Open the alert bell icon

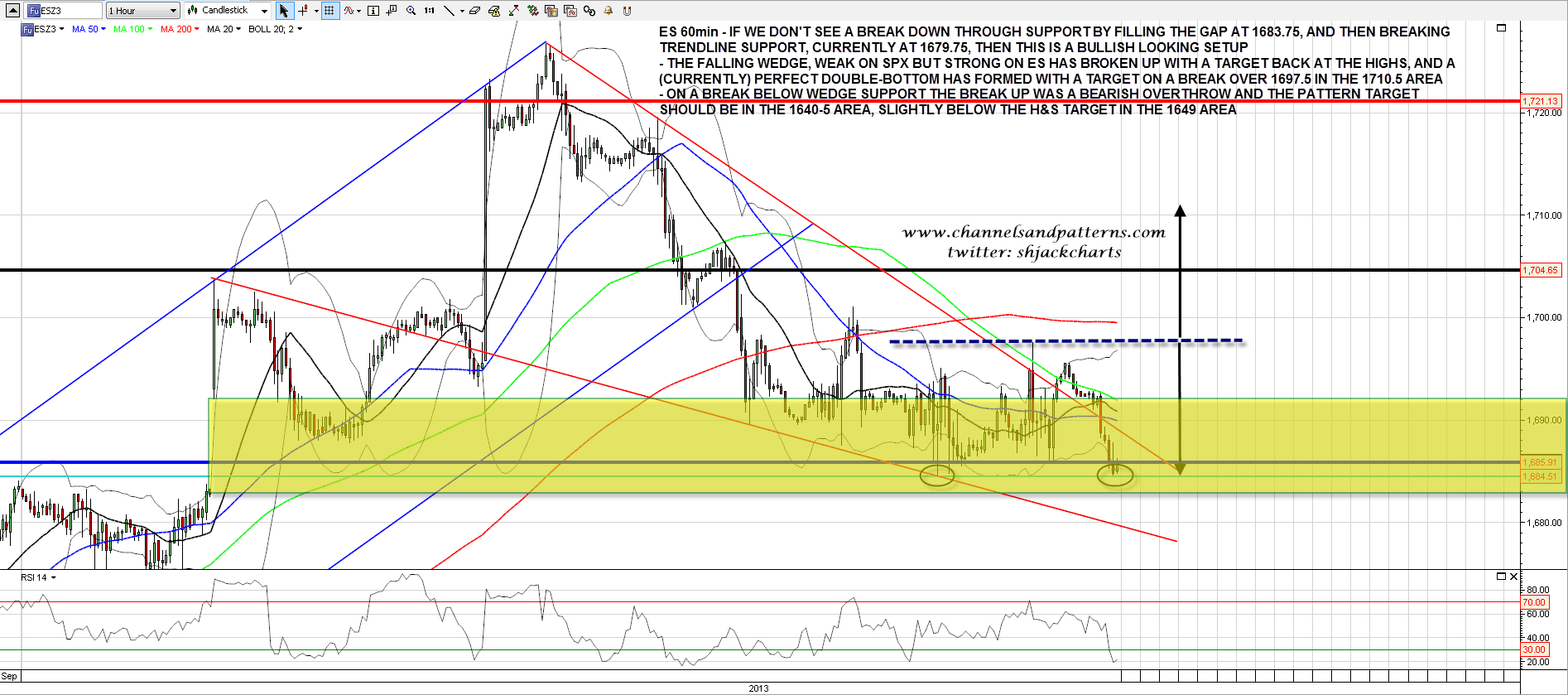[608, 11]
